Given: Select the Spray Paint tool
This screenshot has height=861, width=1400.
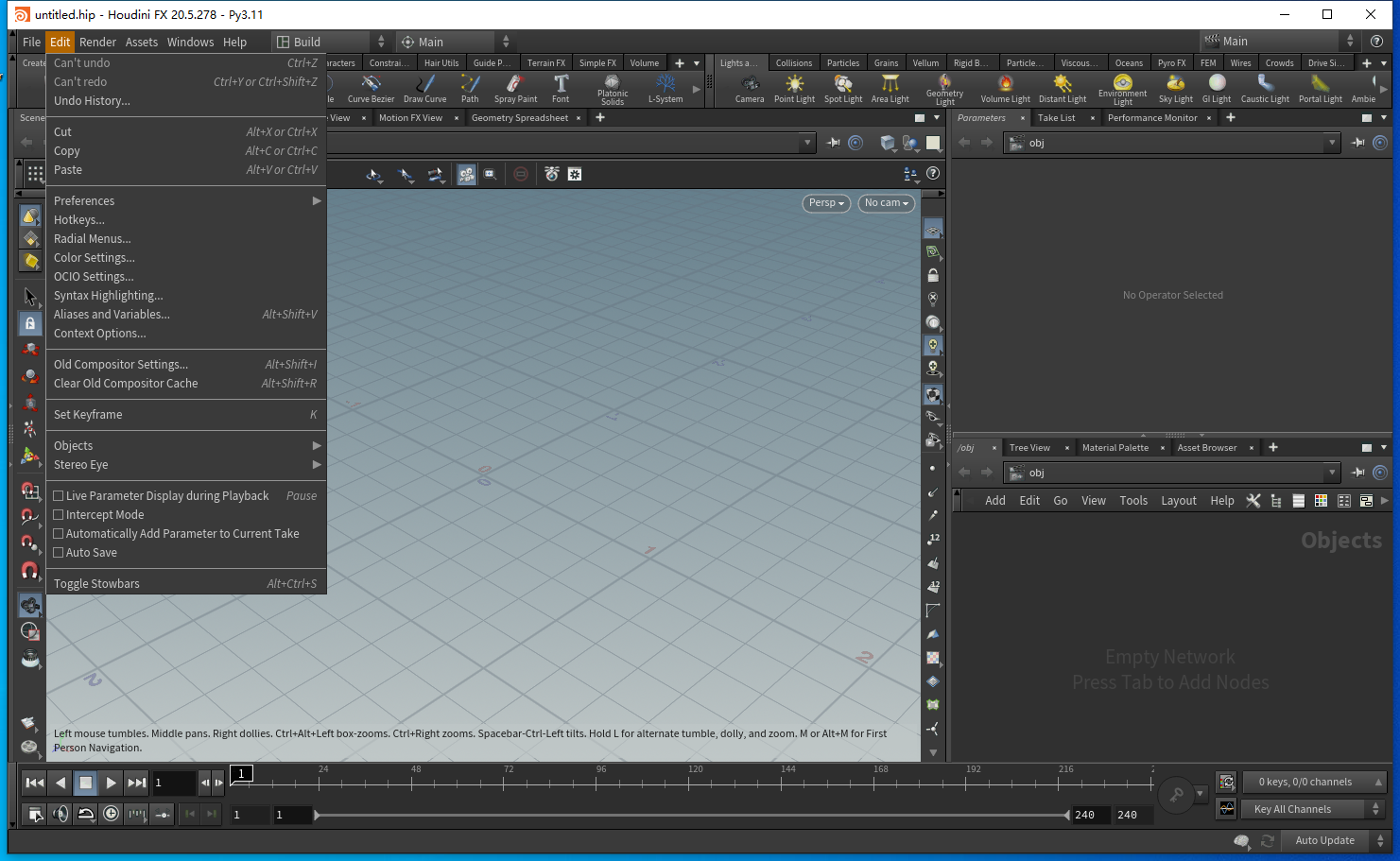Looking at the screenshot, I should tap(515, 89).
